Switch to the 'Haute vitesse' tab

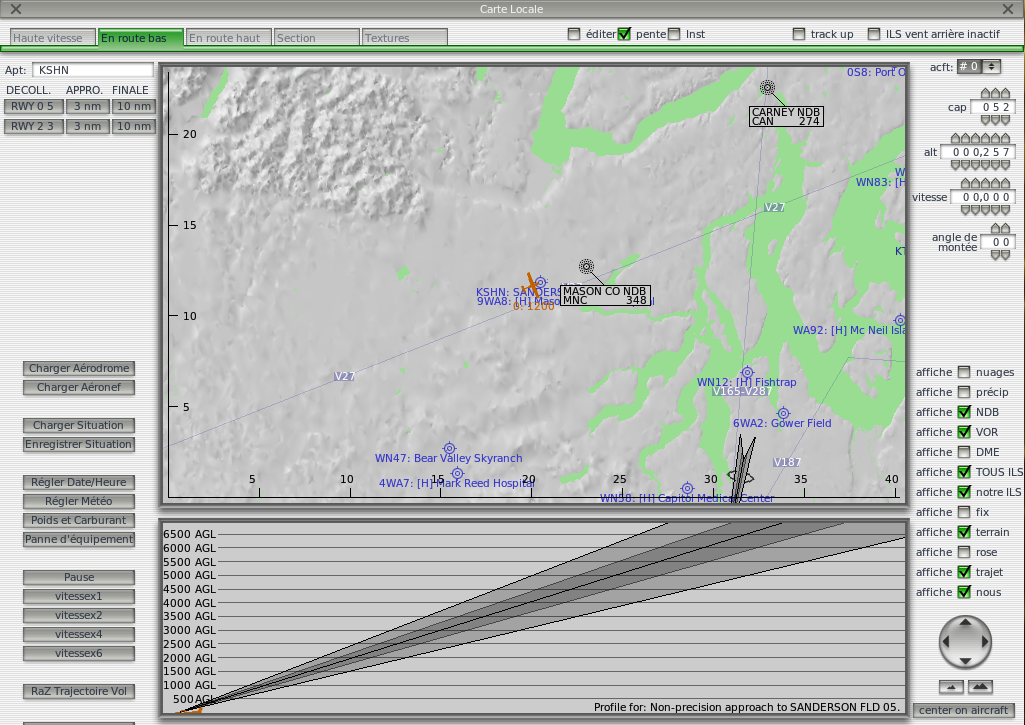point(53,38)
